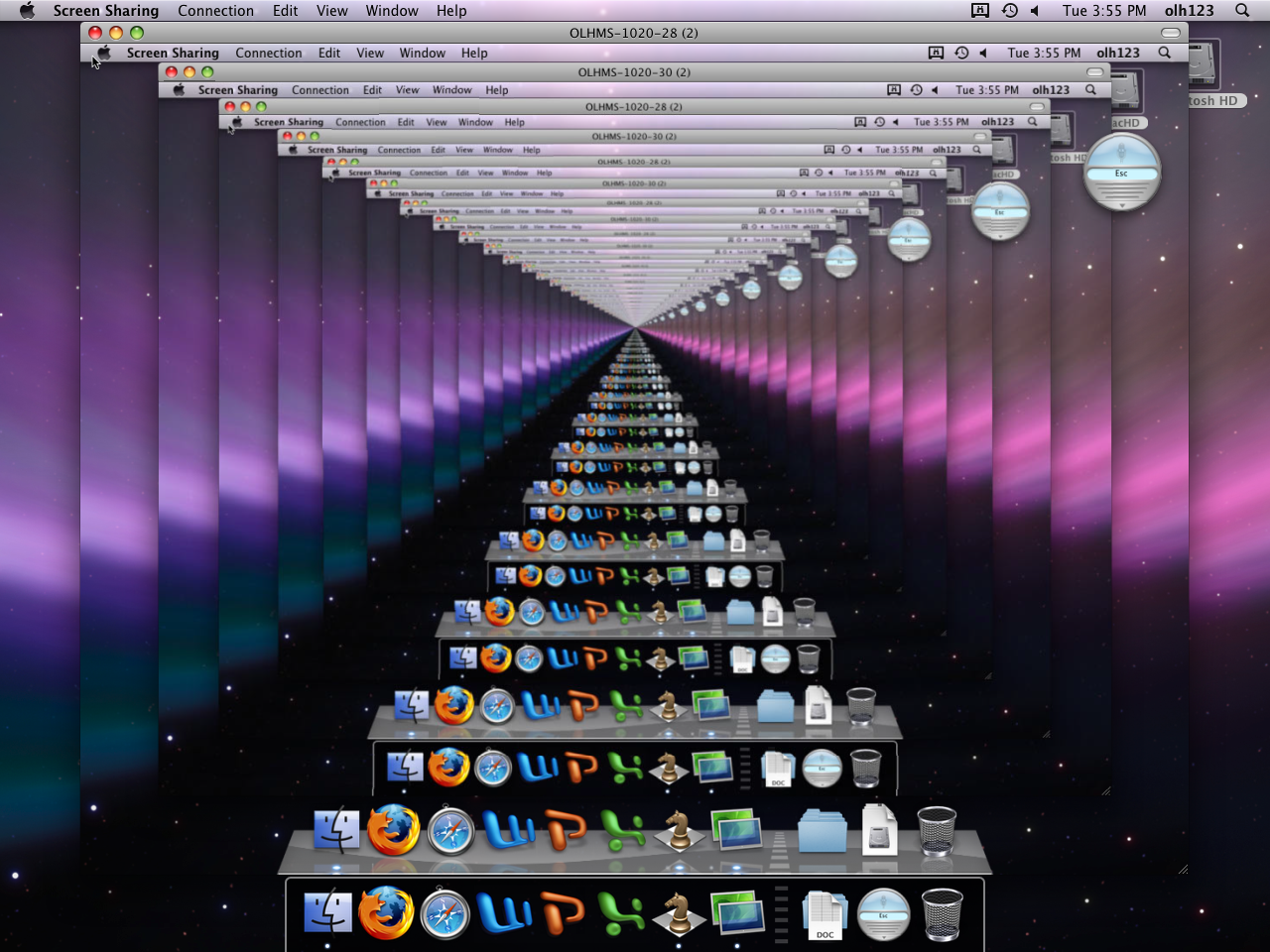
Task: Open Safari in the bottom-most dock
Action: point(444,913)
